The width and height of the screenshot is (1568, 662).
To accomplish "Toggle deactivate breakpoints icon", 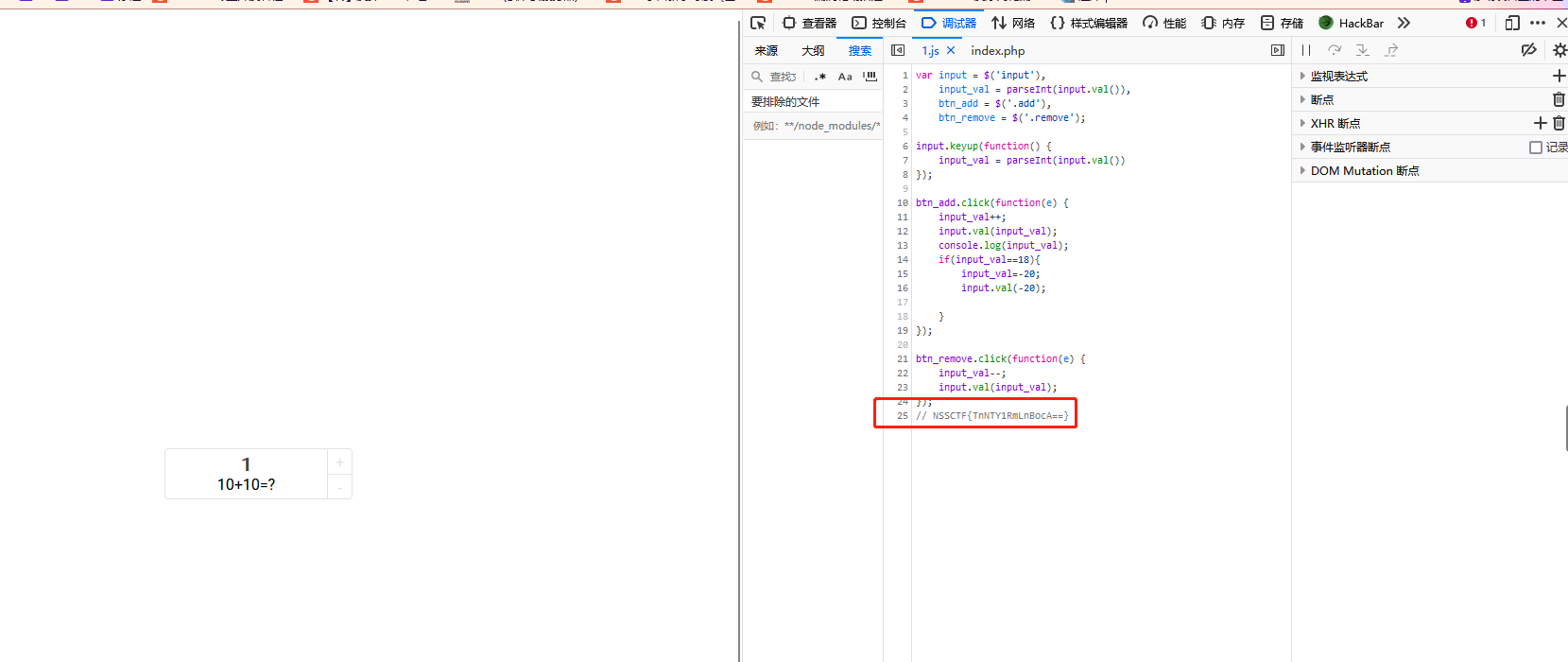I will click(1528, 50).
